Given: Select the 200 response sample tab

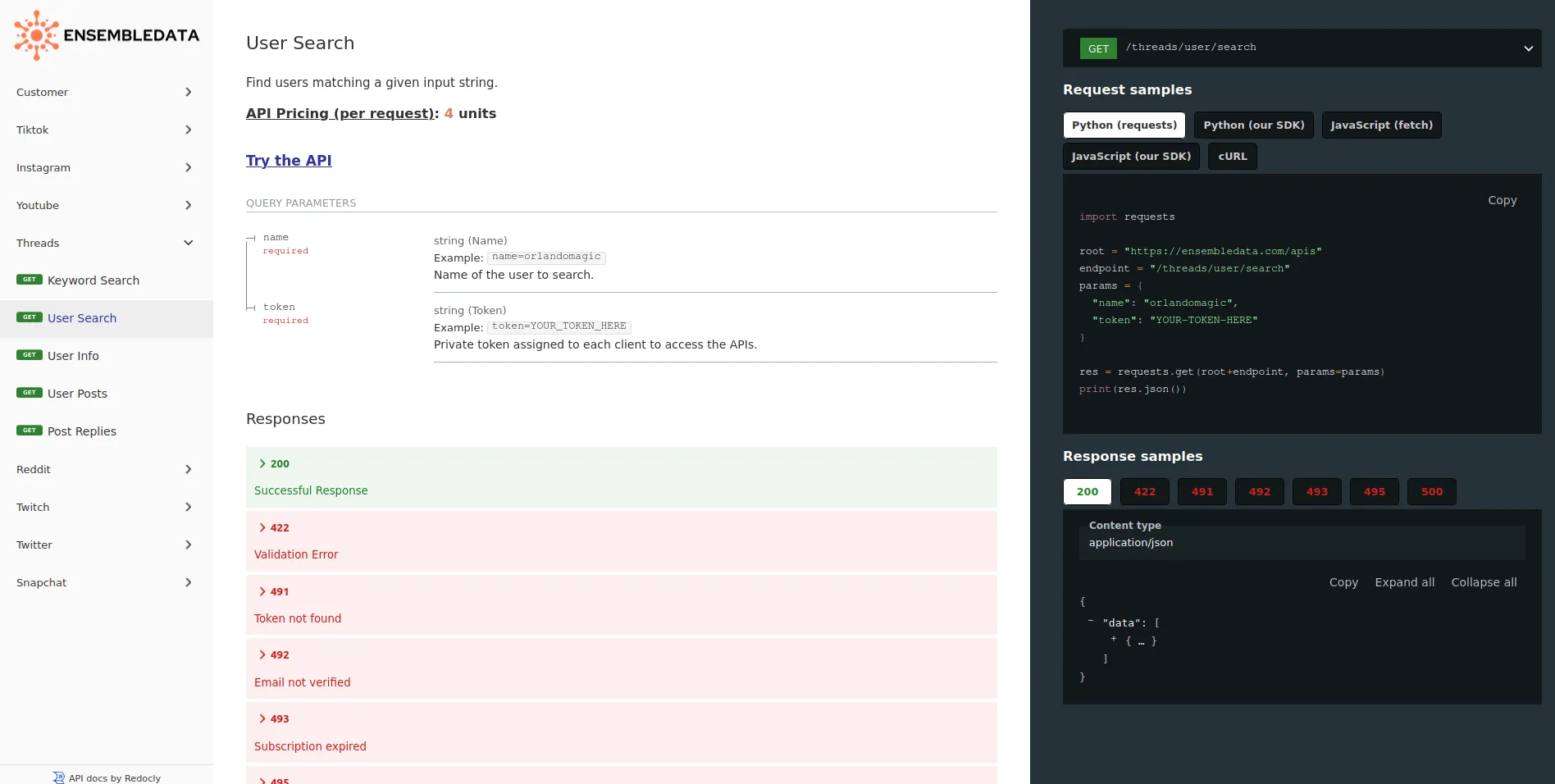Looking at the screenshot, I should pyautogui.click(x=1088, y=491).
